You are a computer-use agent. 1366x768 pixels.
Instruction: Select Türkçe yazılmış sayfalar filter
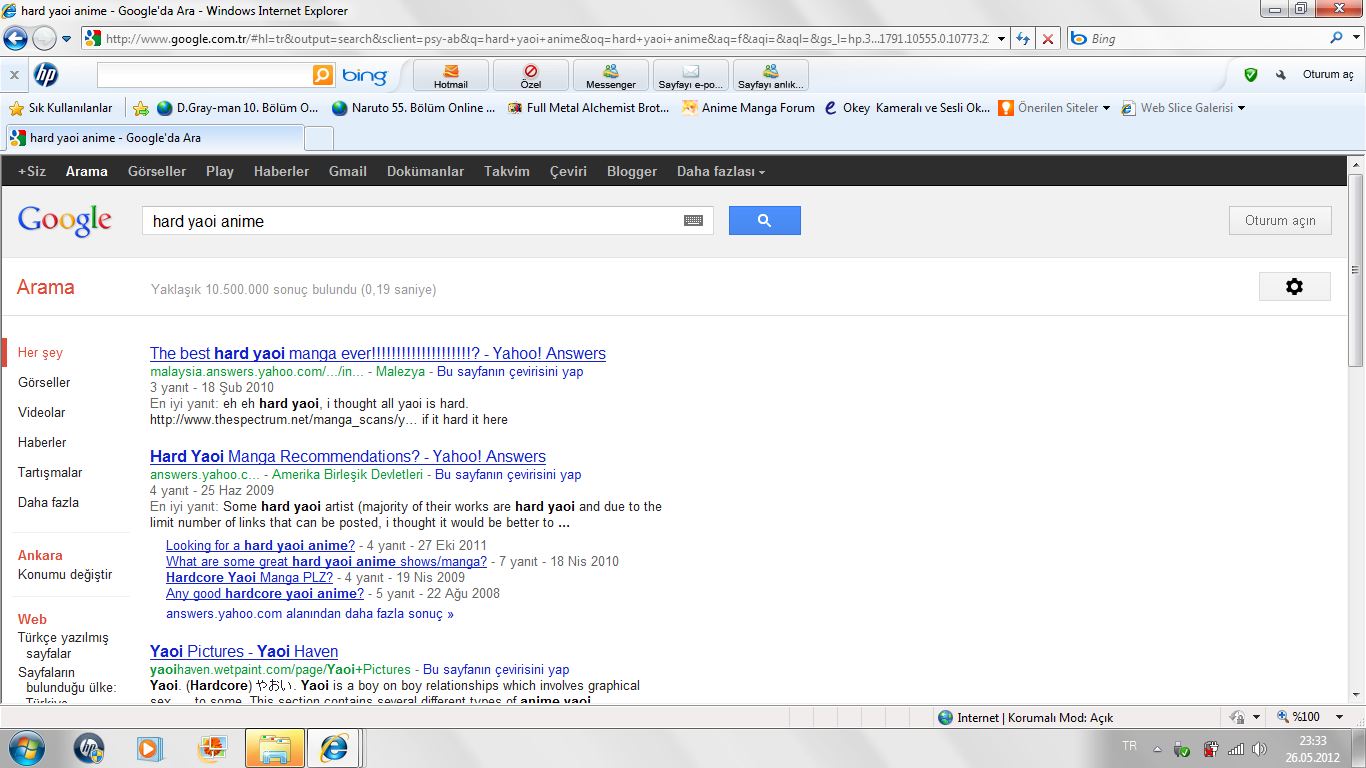tap(63, 645)
